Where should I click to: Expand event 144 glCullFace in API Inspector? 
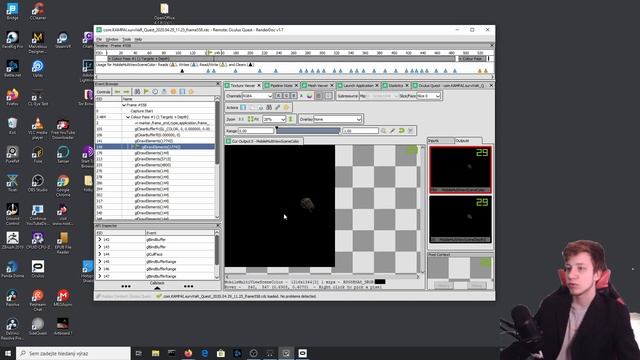100,254
